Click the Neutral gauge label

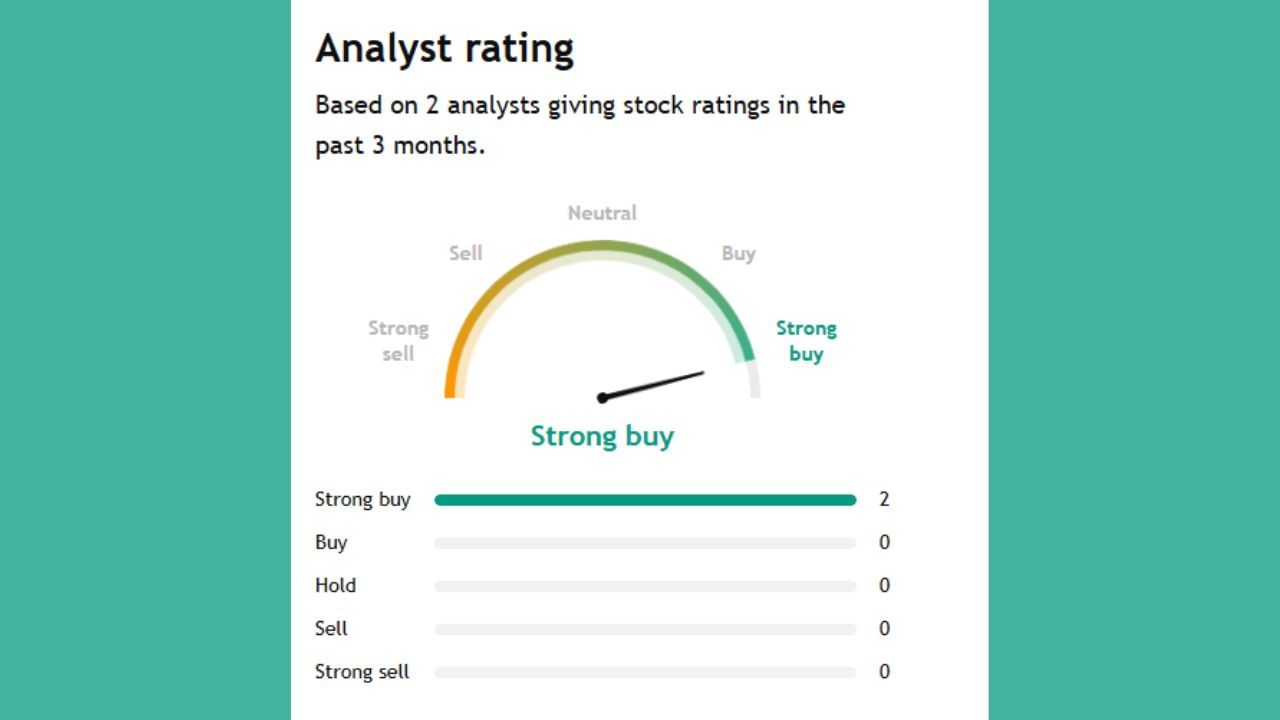(x=602, y=213)
